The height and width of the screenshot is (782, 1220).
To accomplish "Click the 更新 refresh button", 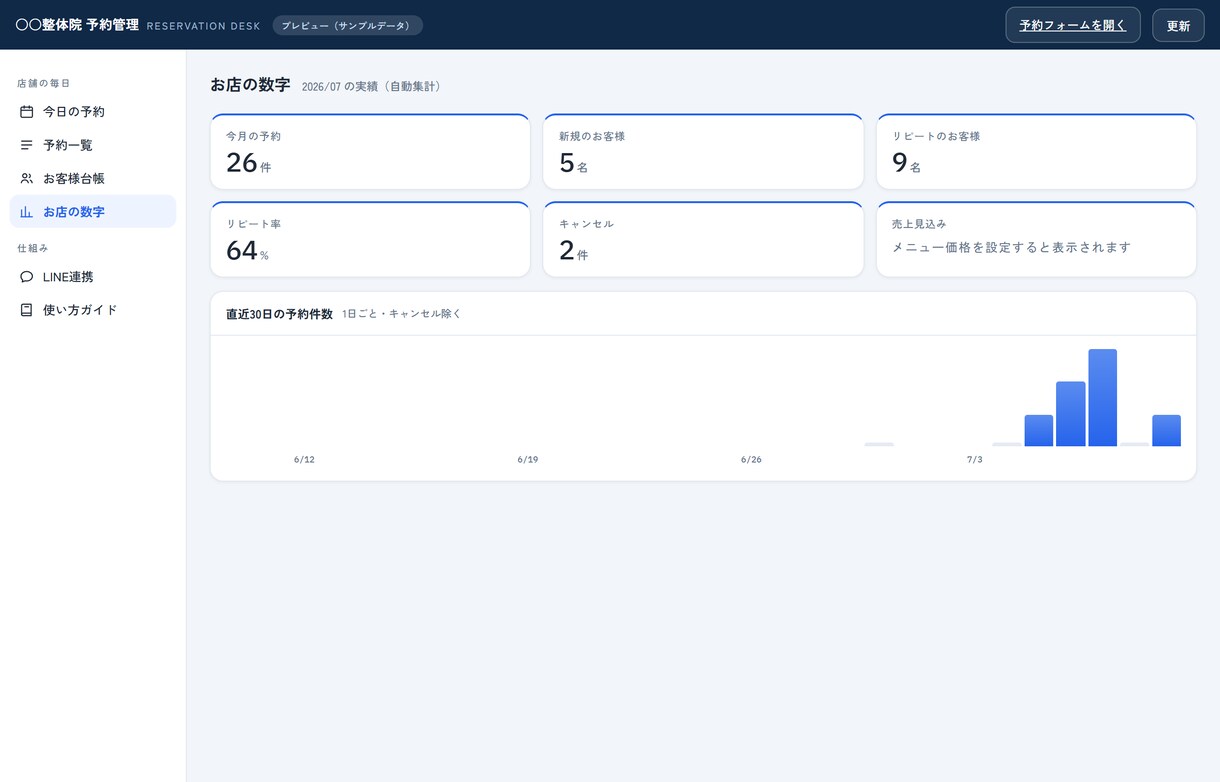I will click(x=1178, y=25).
